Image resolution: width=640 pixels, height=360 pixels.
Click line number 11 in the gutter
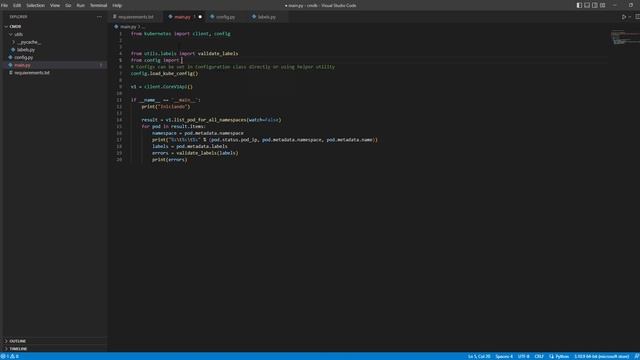coord(119,100)
